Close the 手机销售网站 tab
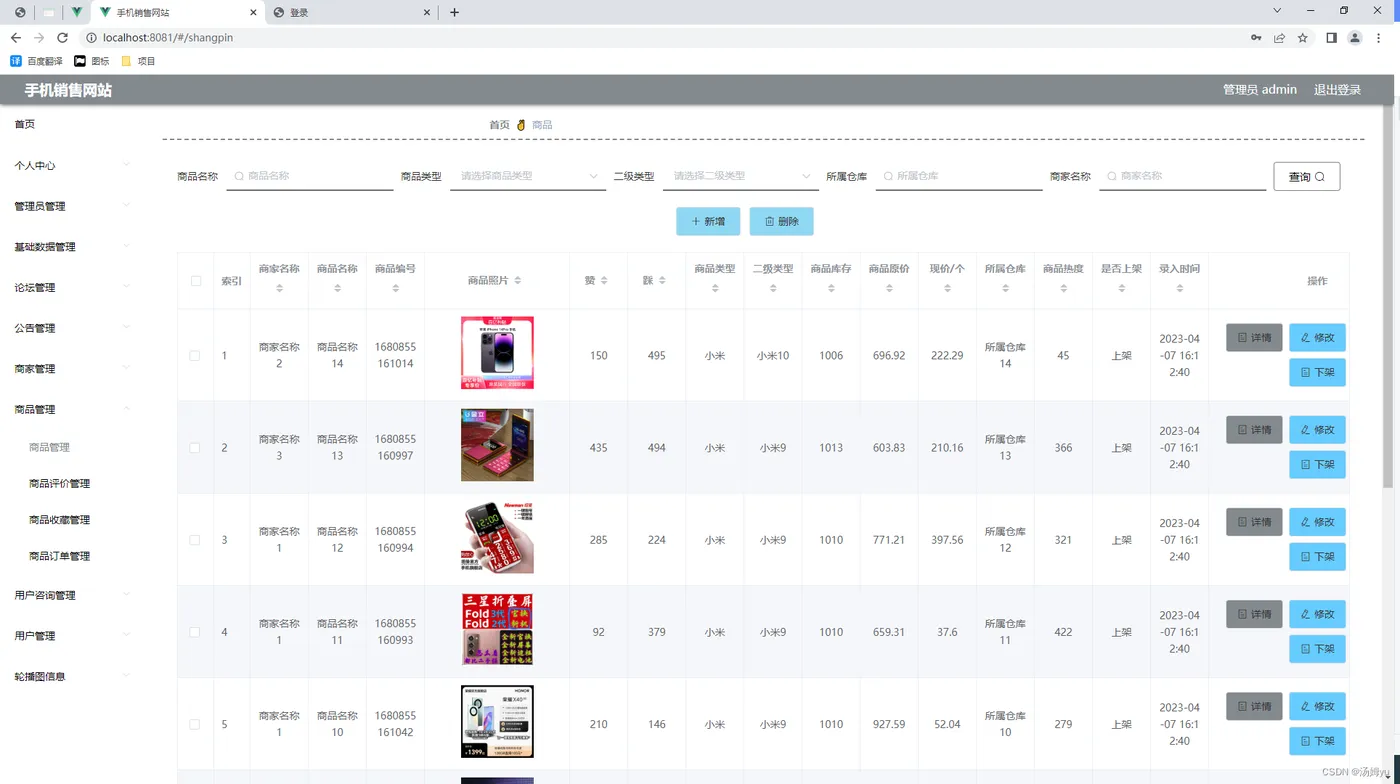1400x784 pixels. (x=251, y=12)
